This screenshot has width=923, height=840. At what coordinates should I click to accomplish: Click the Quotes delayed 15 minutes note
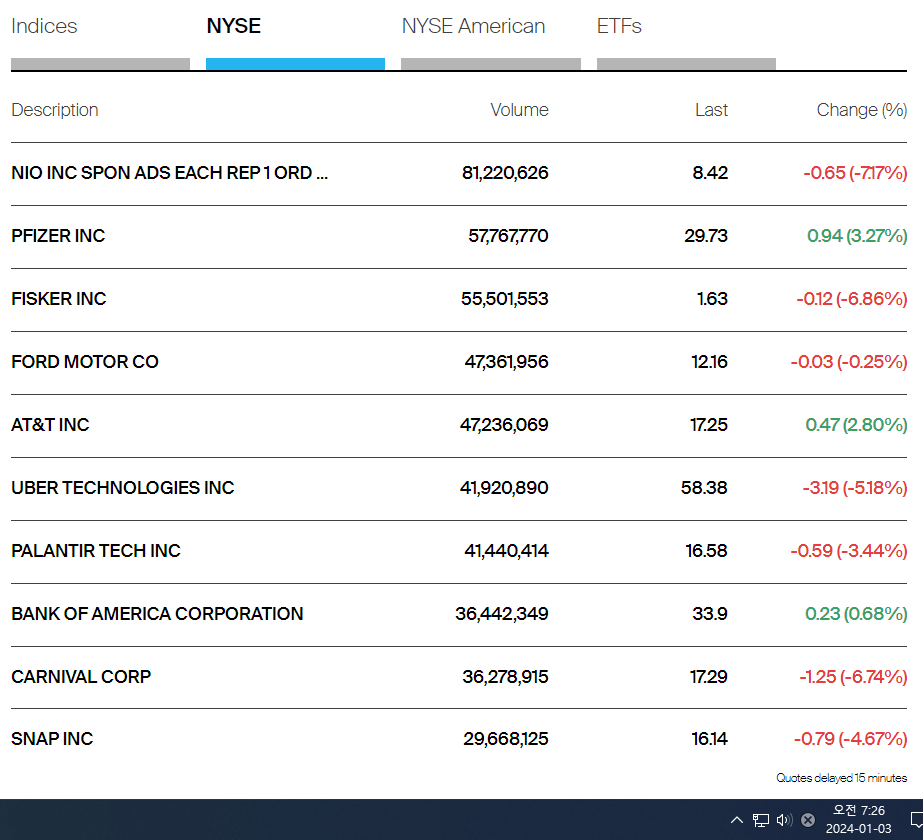(x=841, y=778)
